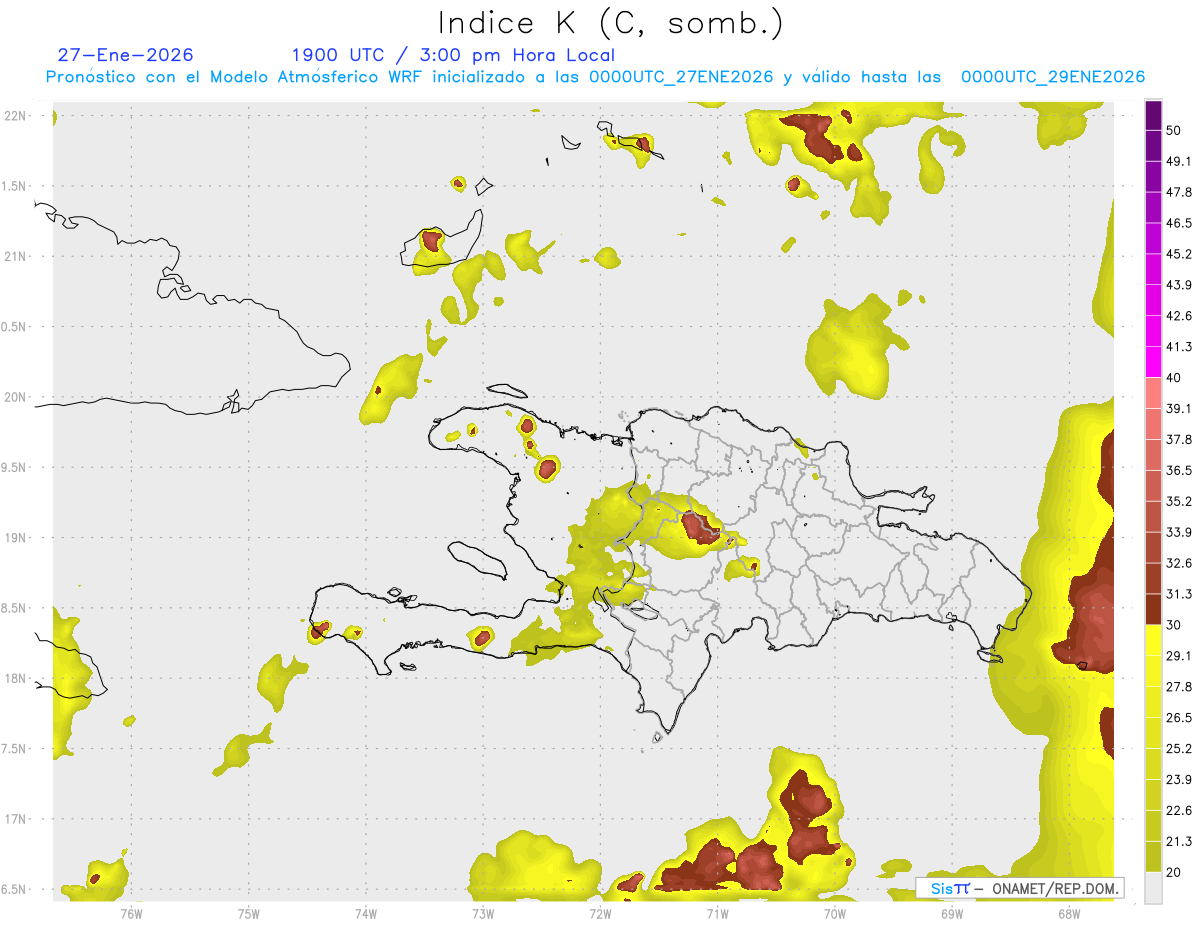1200x927 pixels.
Task: Click the salmon swatch between 39.1 and 40
Action: click(1153, 393)
